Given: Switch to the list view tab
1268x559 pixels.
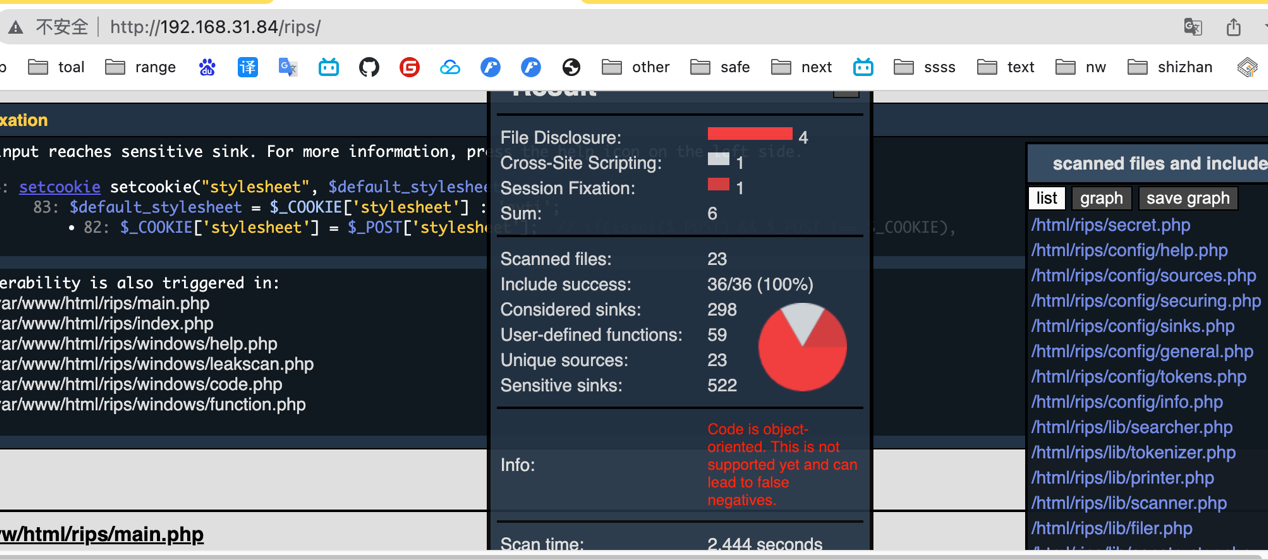Looking at the screenshot, I should 1046,198.
